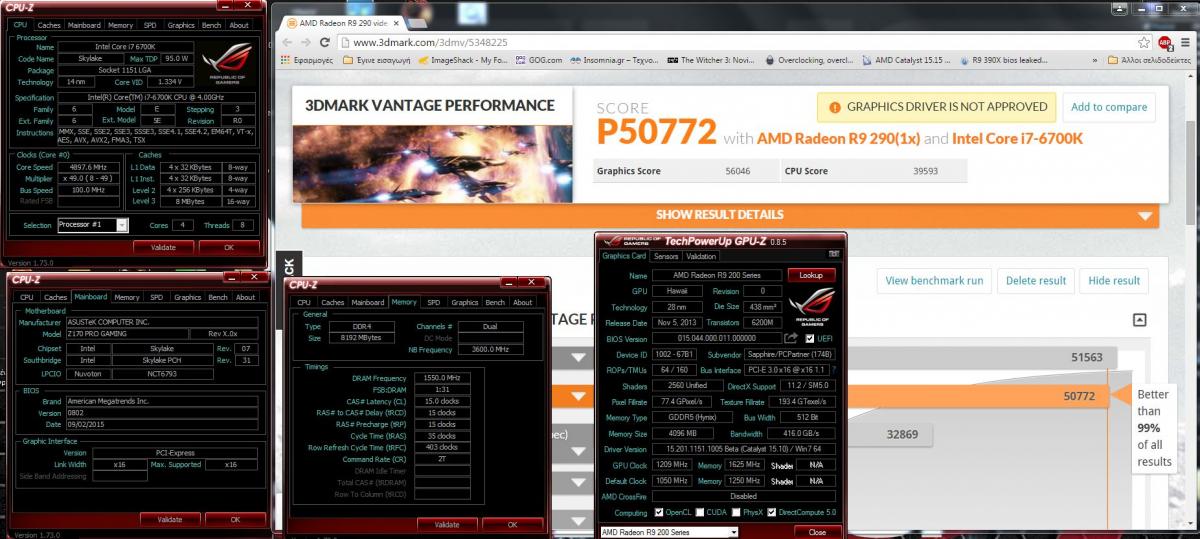Click Validate in the top CPU-Z window
Viewport: 1200px width, 539px height.
point(162,247)
